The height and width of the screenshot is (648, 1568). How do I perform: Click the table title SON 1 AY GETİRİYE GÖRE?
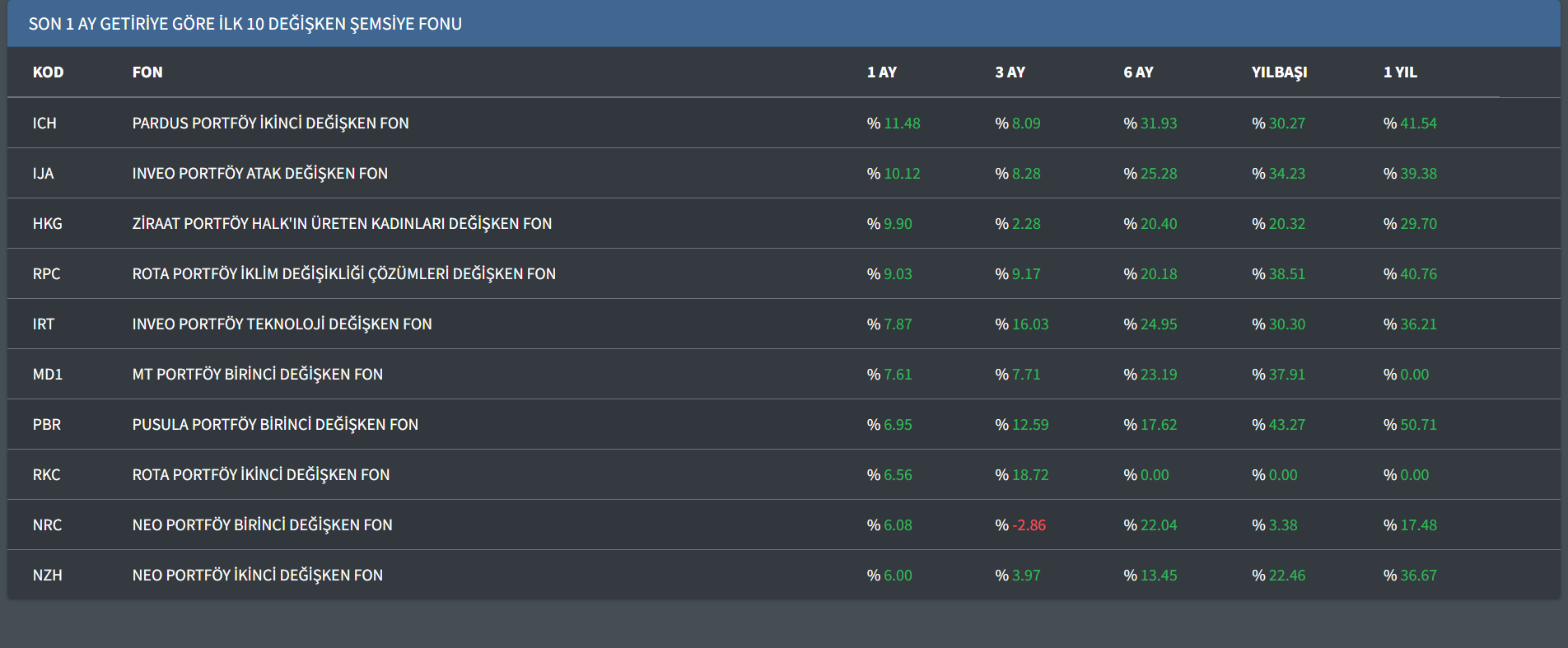tap(245, 24)
